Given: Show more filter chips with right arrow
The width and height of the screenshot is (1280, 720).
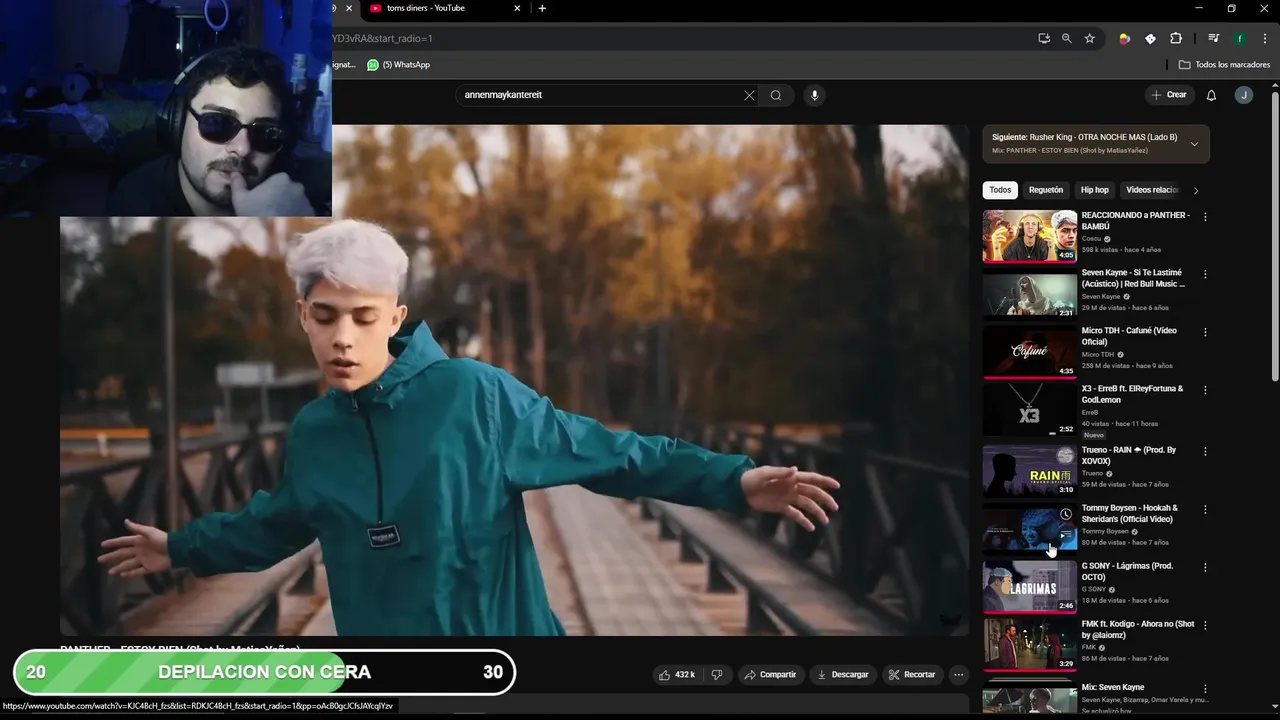Looking at the screenshot, I should pyautogui.click(x=1196, y=190).
